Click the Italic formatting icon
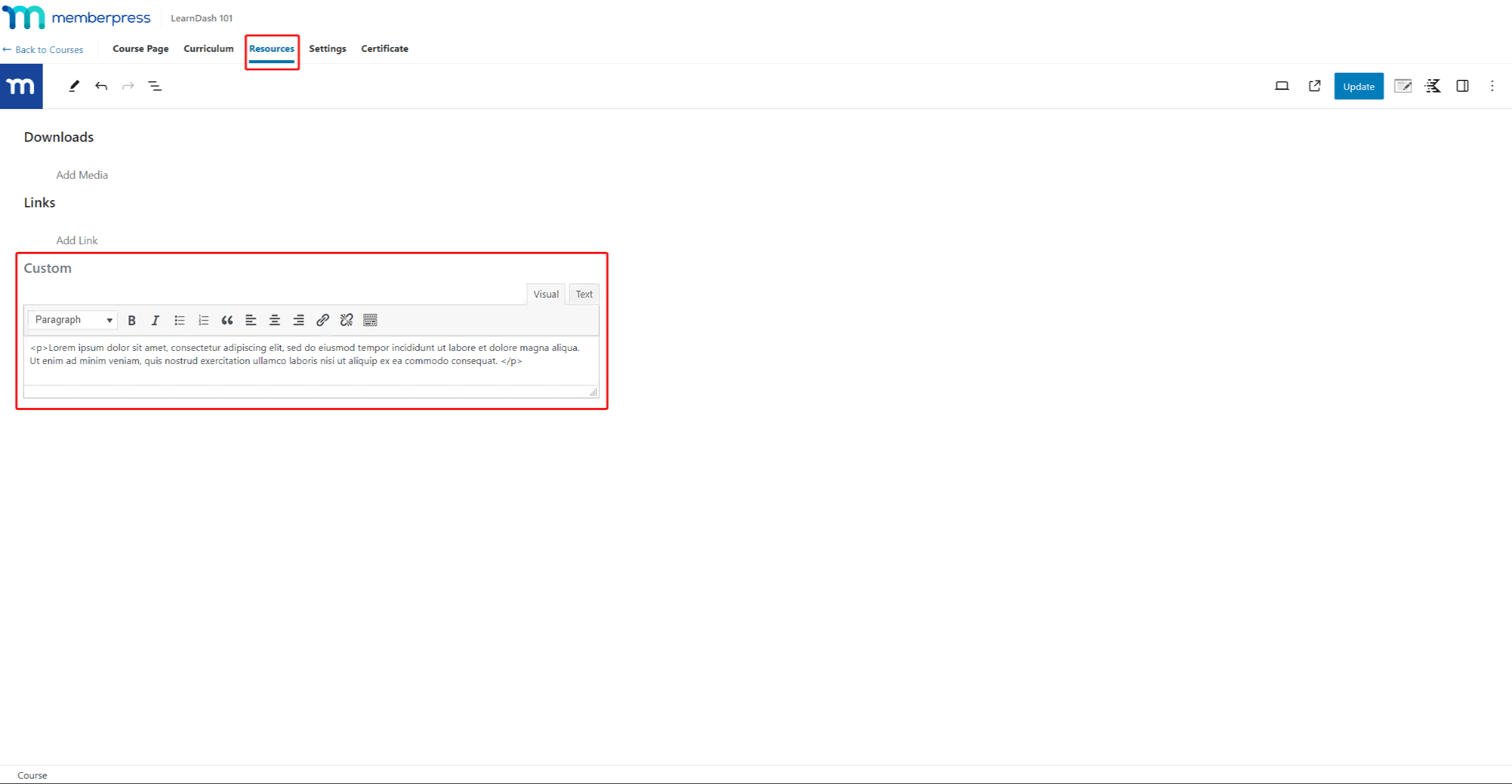The height and width of the screenshot is (784, 1512). click(155, 320)
